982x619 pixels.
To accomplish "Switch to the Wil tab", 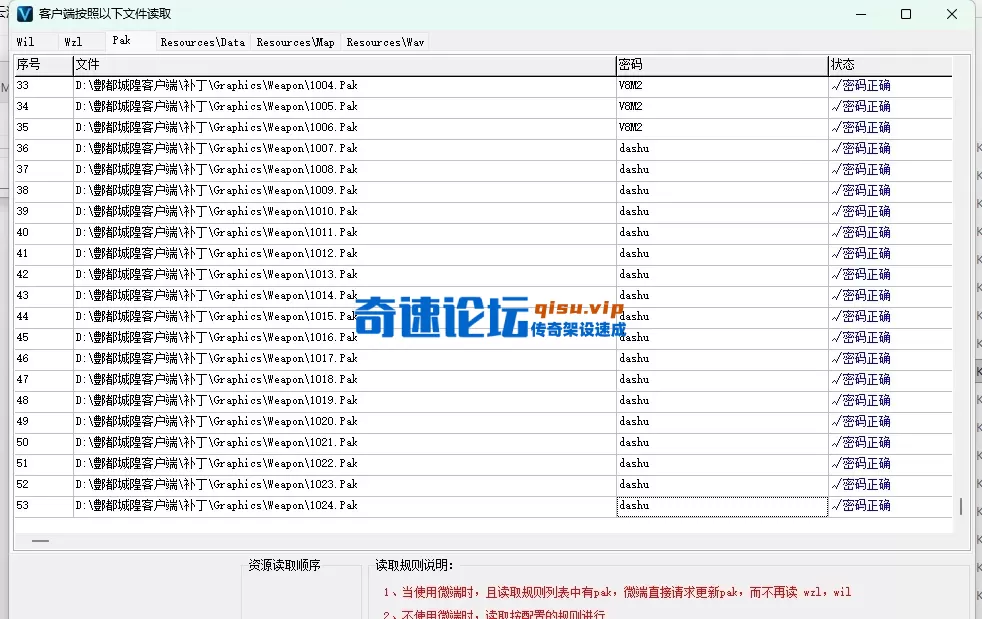I will pyautogui.click(x=26, y=42).
